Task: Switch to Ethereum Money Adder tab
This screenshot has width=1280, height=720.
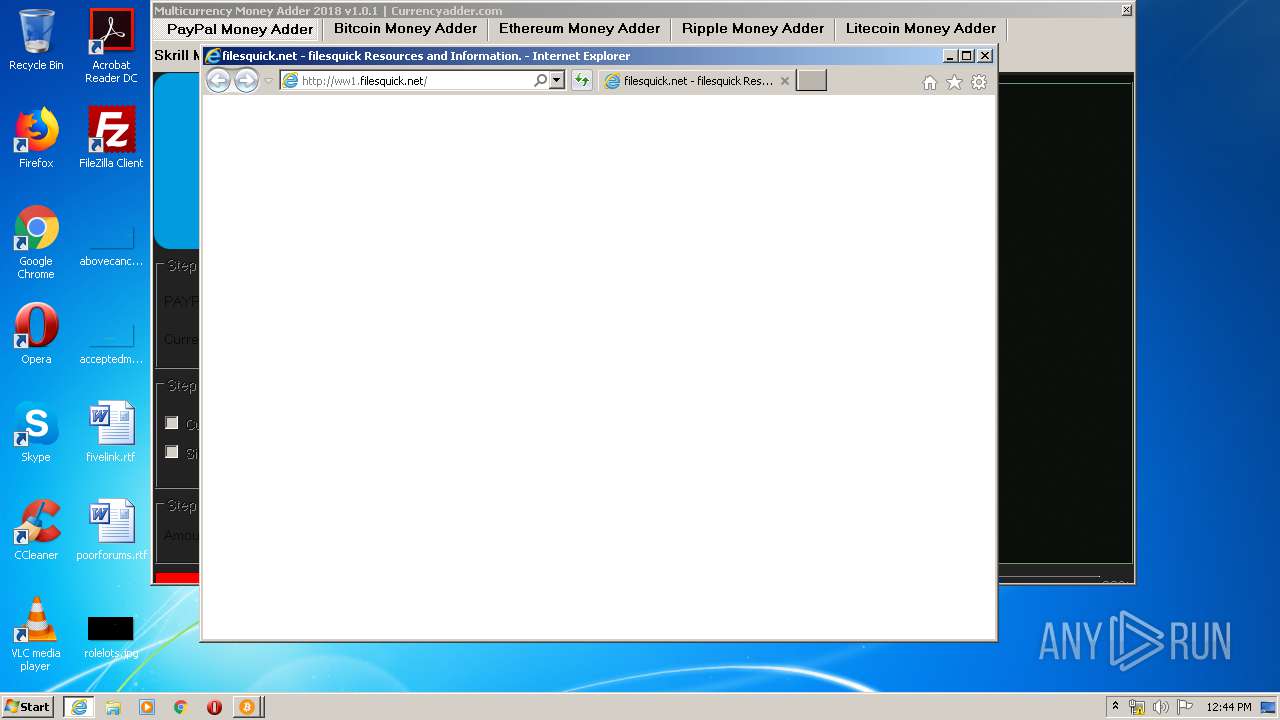Action: [x=579, y=29]
